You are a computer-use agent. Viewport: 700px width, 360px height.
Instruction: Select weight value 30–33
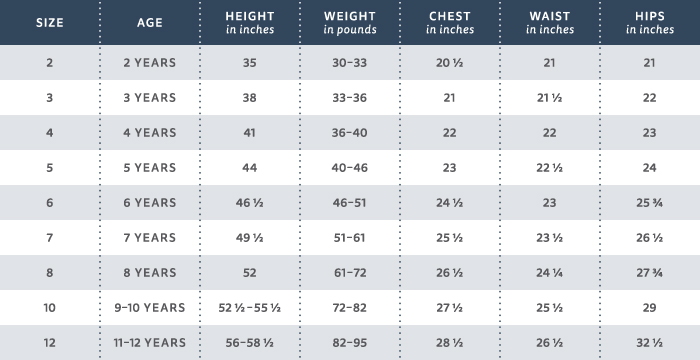point(350,63)
